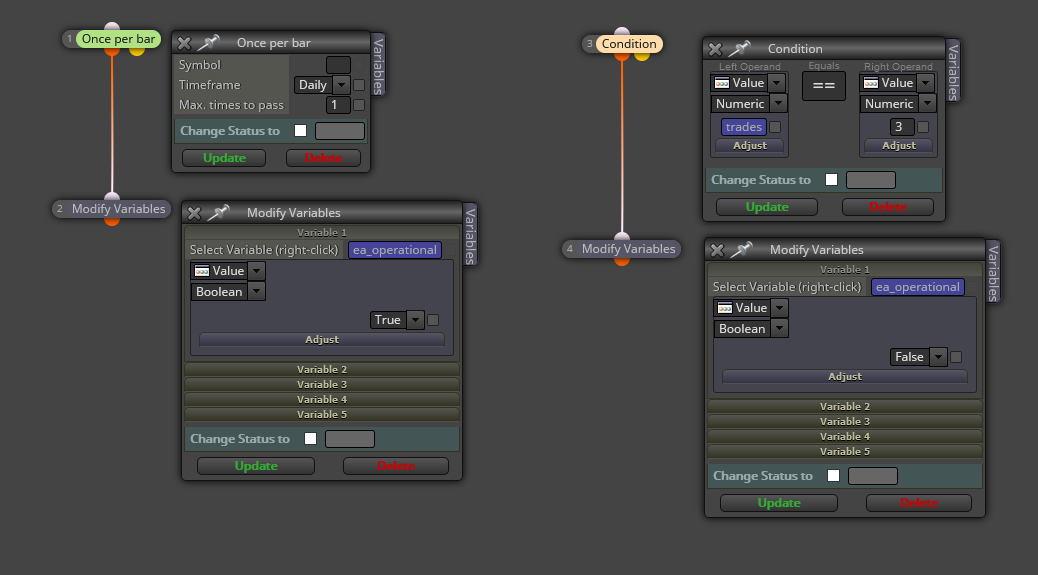The height and width of the screenshot is (575, 1038).
Task: Toggle checkbox next to Timeframe dropdown
Action: pyautogui.click(x=359, y=85)
